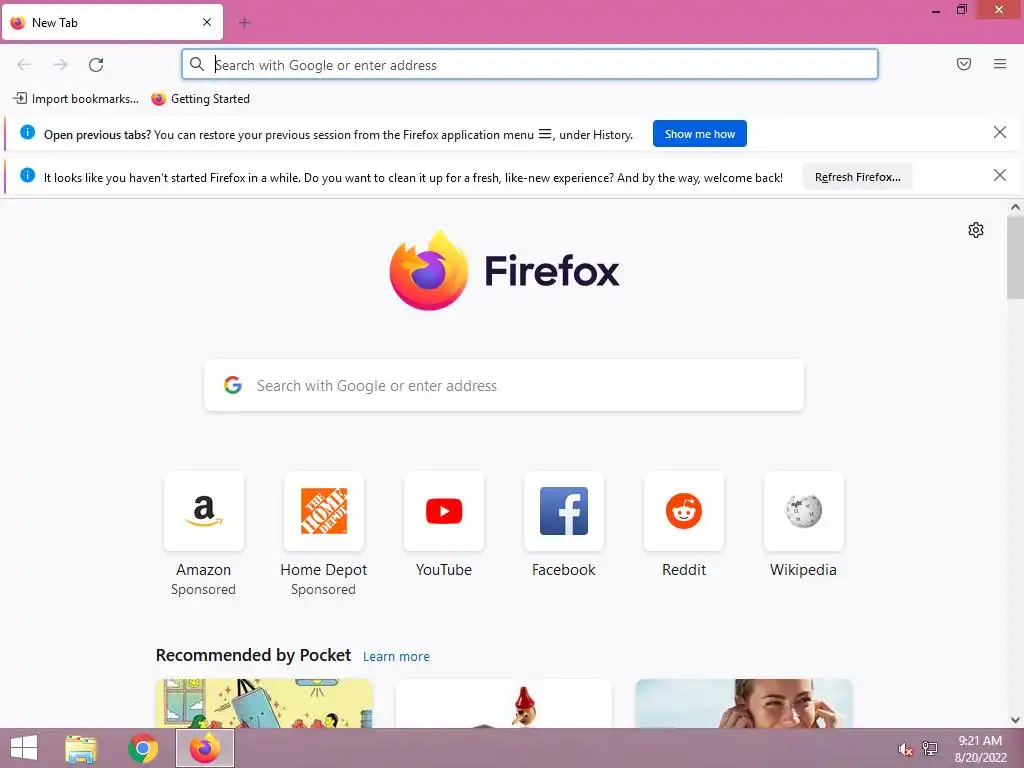Click the Firefox logo on new tab page
The height and width of the screenshot is (768, 1024).
[x=504, y=270]
